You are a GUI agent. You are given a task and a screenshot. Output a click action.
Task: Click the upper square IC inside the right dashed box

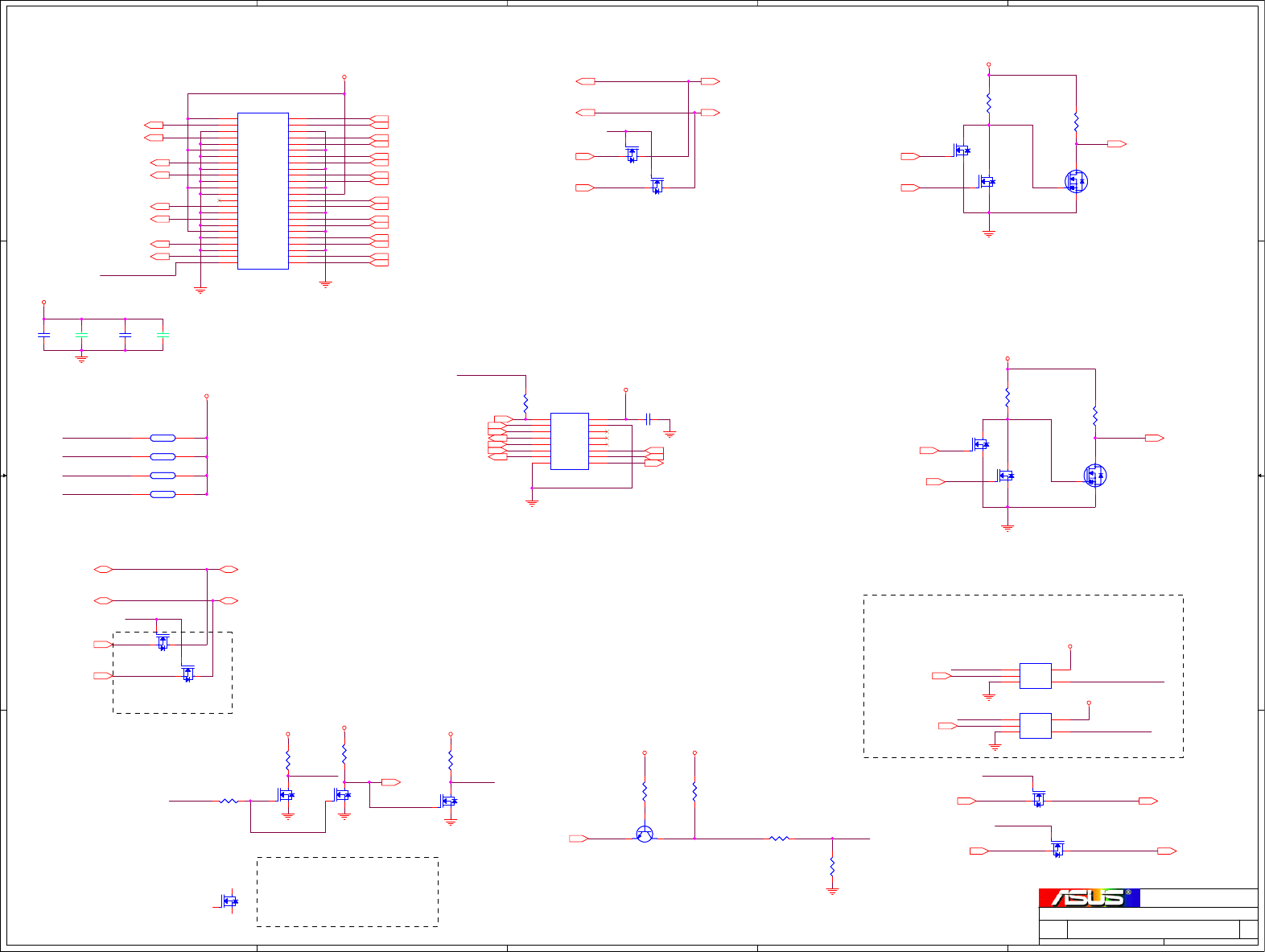[1036, 676]
